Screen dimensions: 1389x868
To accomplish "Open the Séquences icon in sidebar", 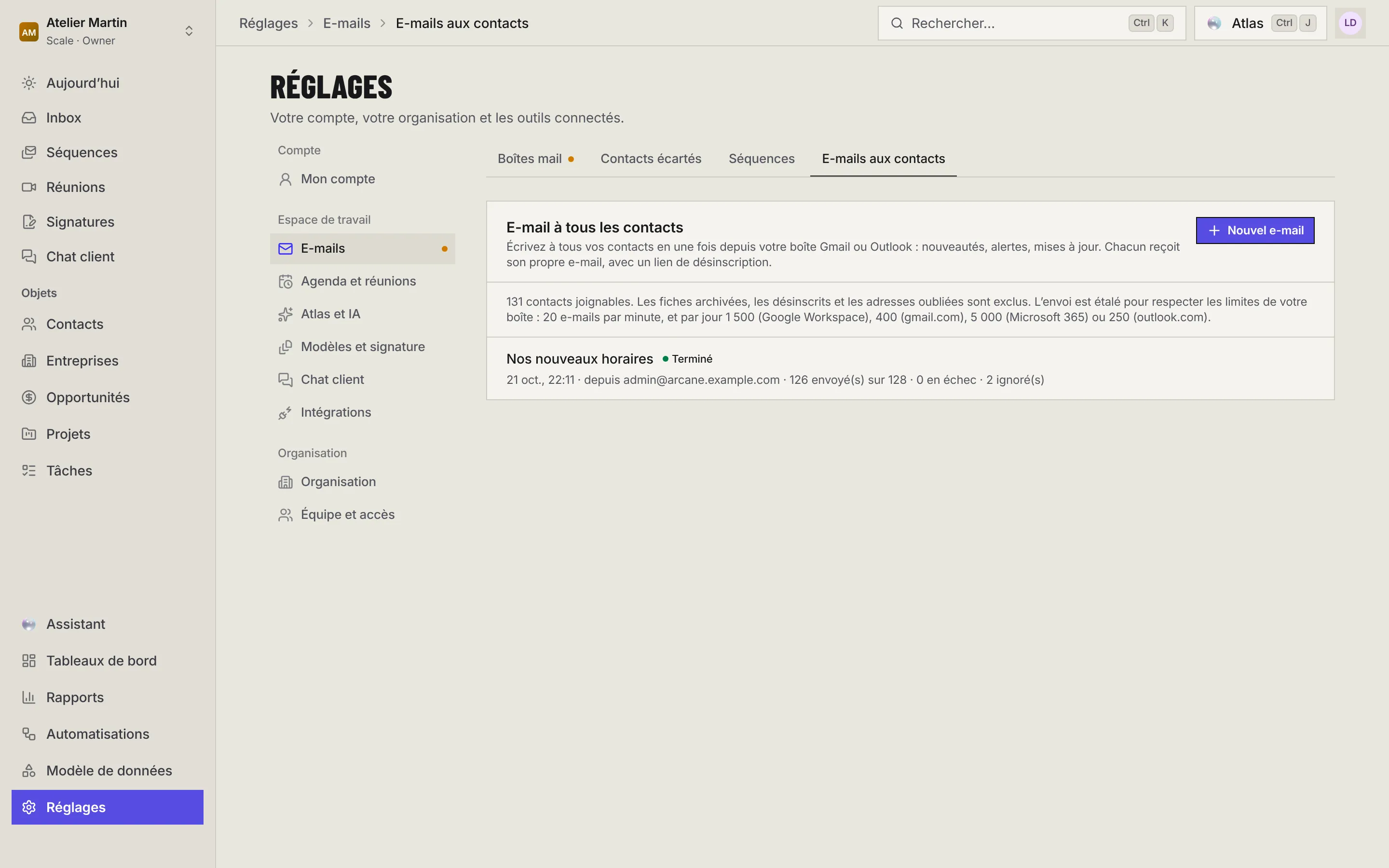I will click(29, 153).
